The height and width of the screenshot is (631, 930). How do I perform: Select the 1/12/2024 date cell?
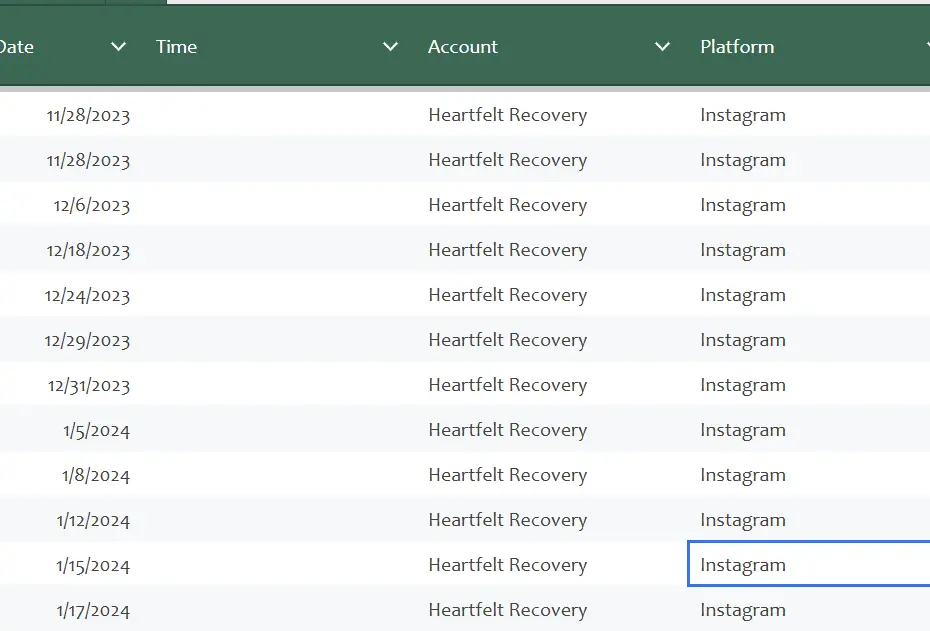coord(93,521)
